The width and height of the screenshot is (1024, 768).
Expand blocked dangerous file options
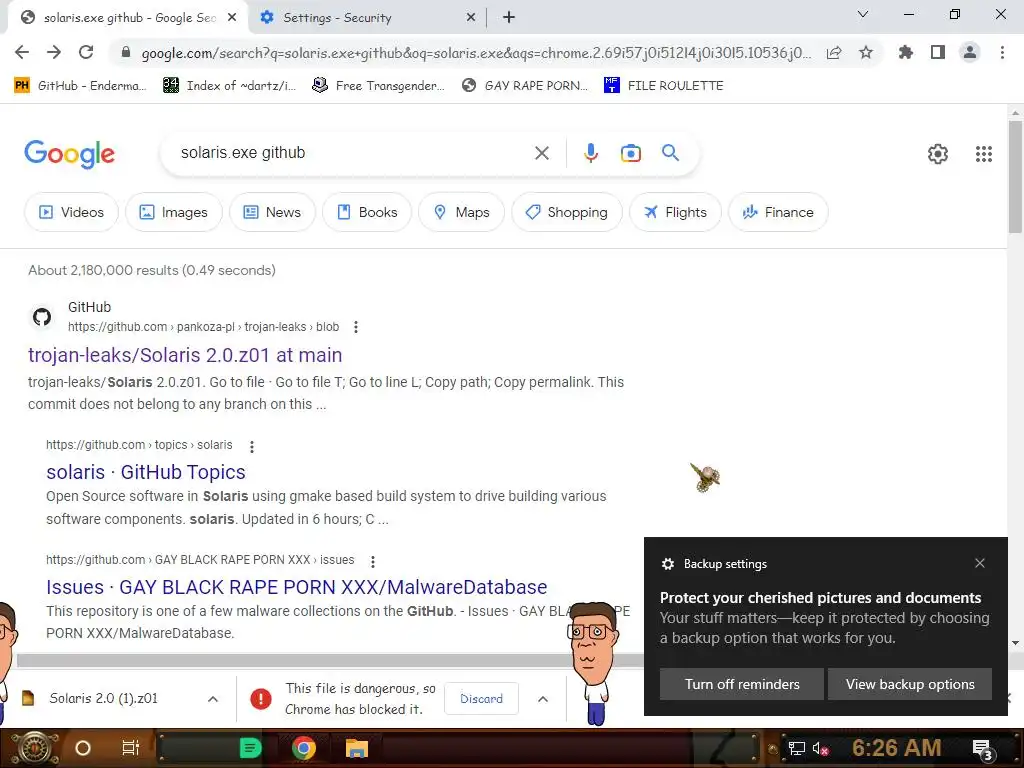point(543,699)
